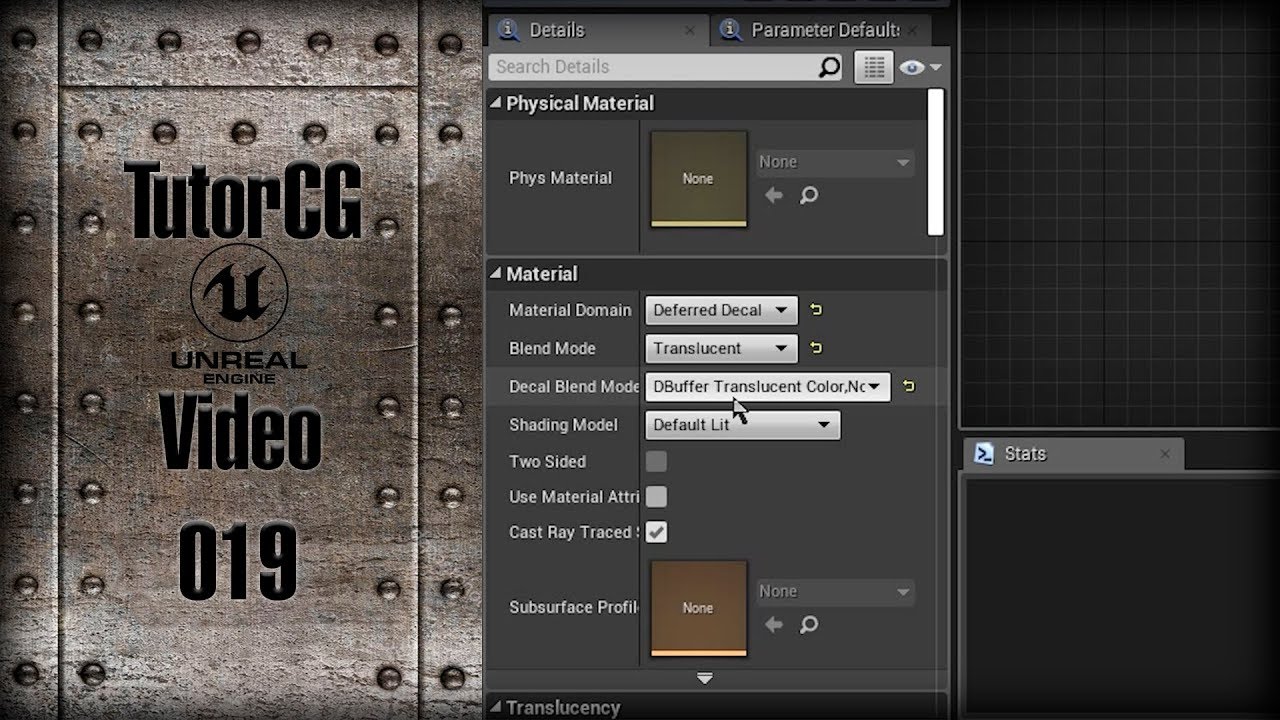Collapse the Material section
Image resolution: width=1280 pixels, height=720 pixels.
tap(494, 274)
